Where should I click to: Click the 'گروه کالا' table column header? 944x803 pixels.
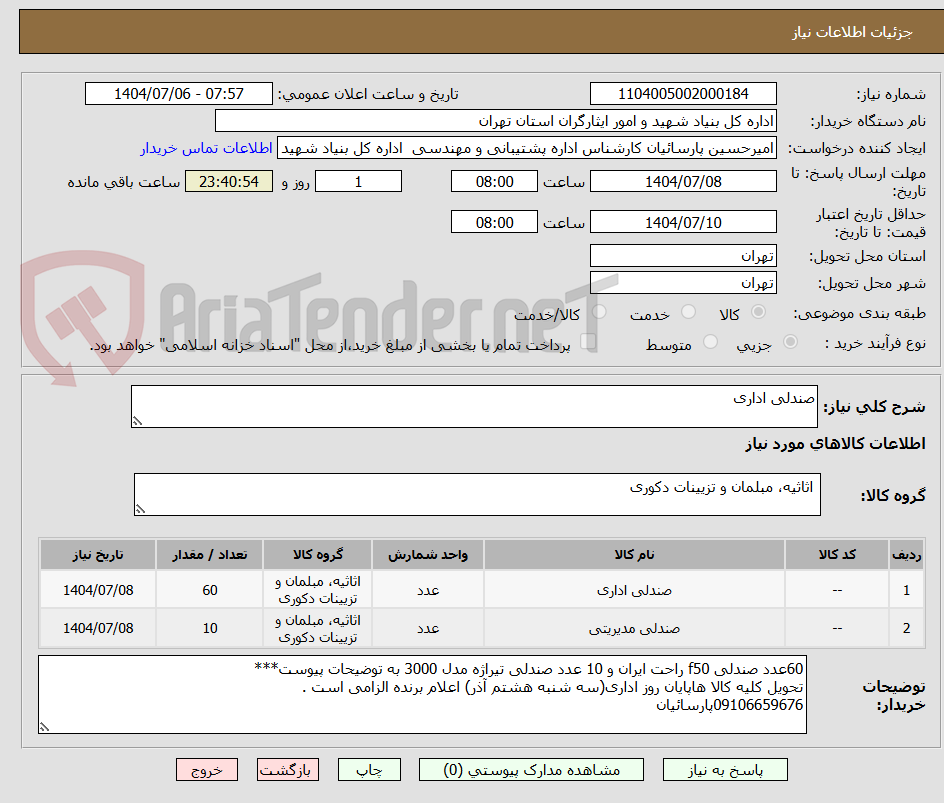318,554
